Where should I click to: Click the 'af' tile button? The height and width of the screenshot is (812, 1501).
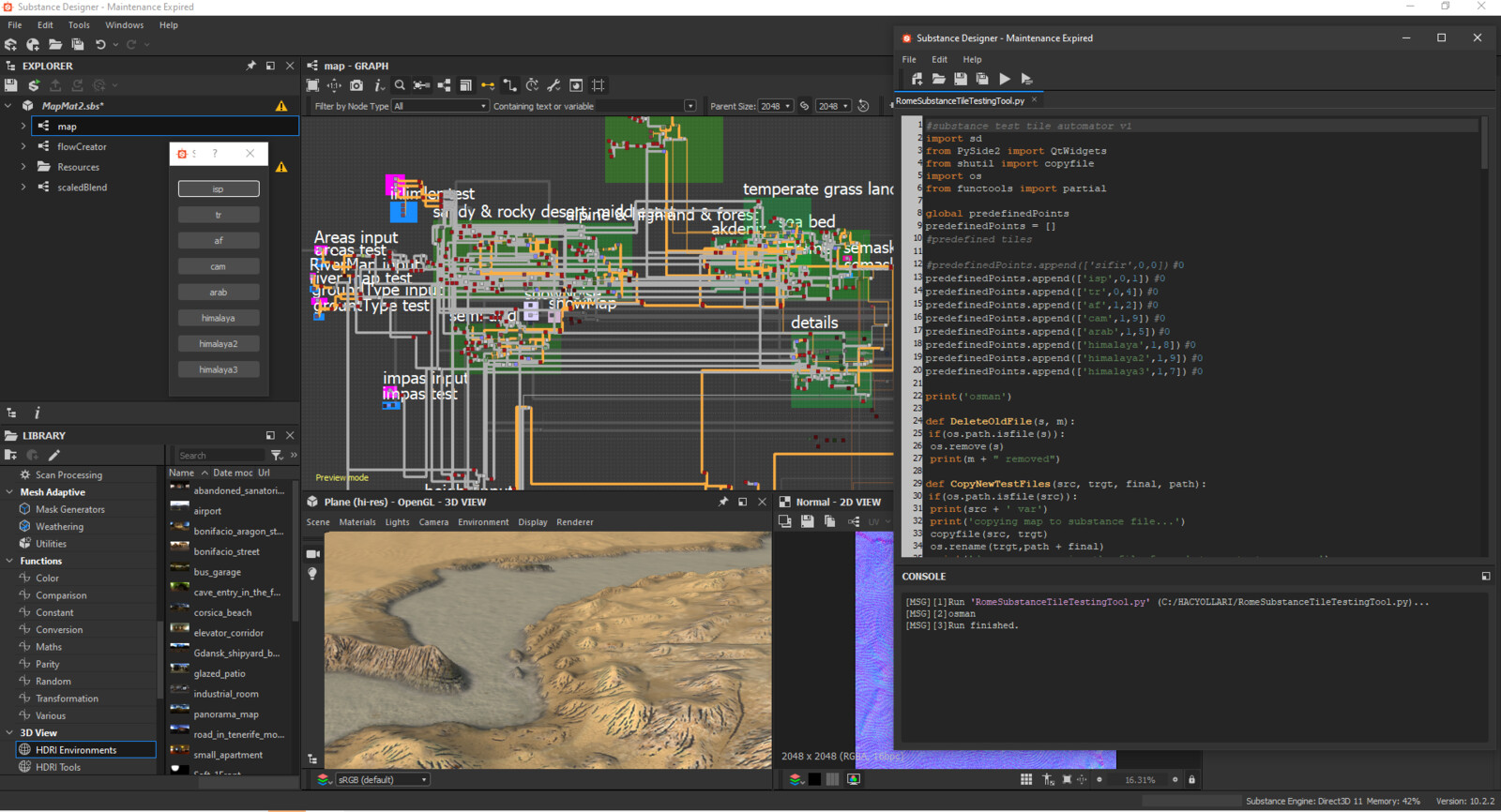[x=219, y=241]
